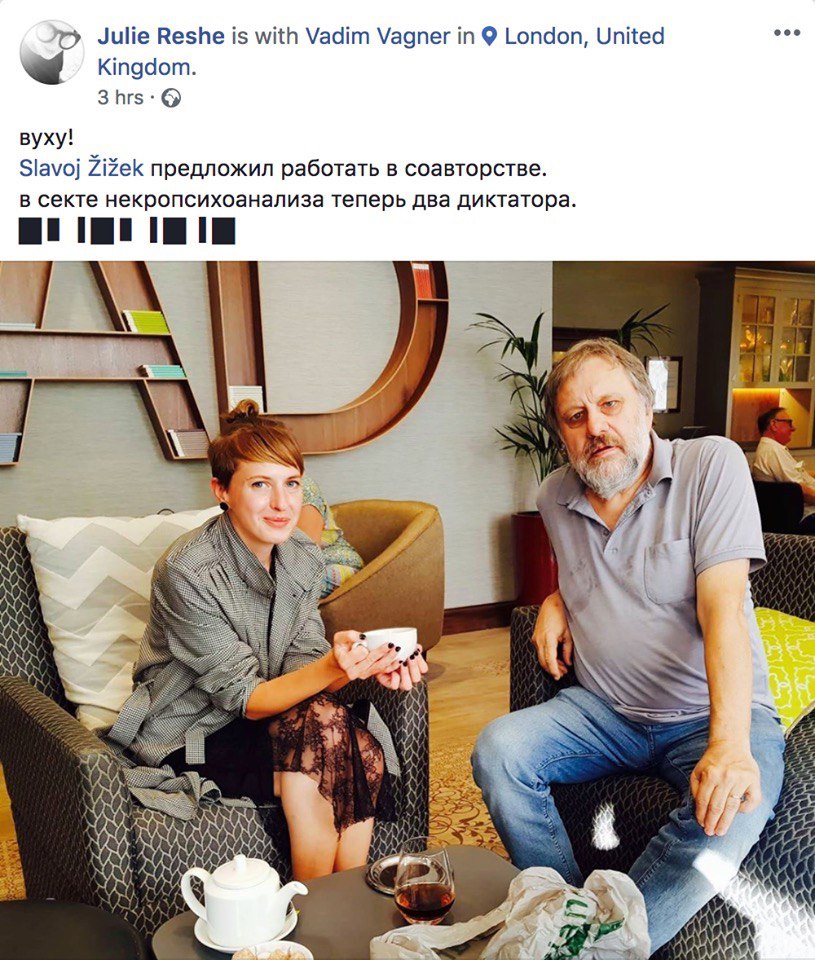815x960 pixels.
Task: Open the attached post photo
Action: 407,610
